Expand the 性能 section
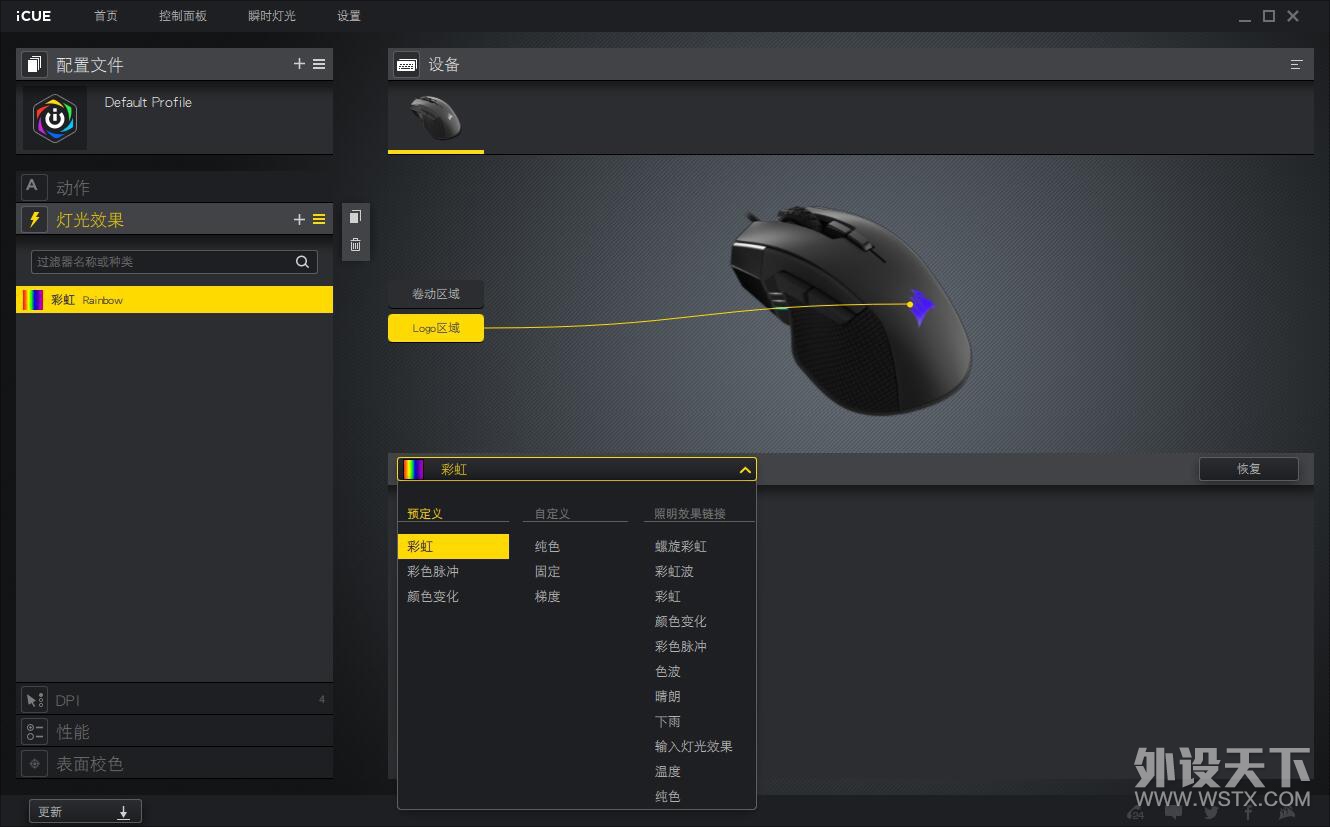The height and width of the screenshot is (827, 1330). [174, 732]
